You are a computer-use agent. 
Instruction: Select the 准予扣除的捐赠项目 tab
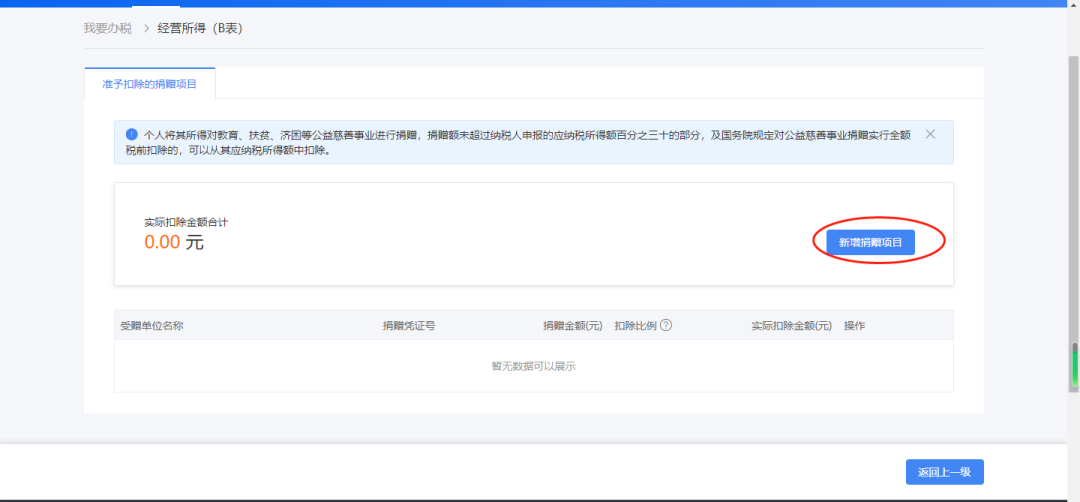(149, 83)
